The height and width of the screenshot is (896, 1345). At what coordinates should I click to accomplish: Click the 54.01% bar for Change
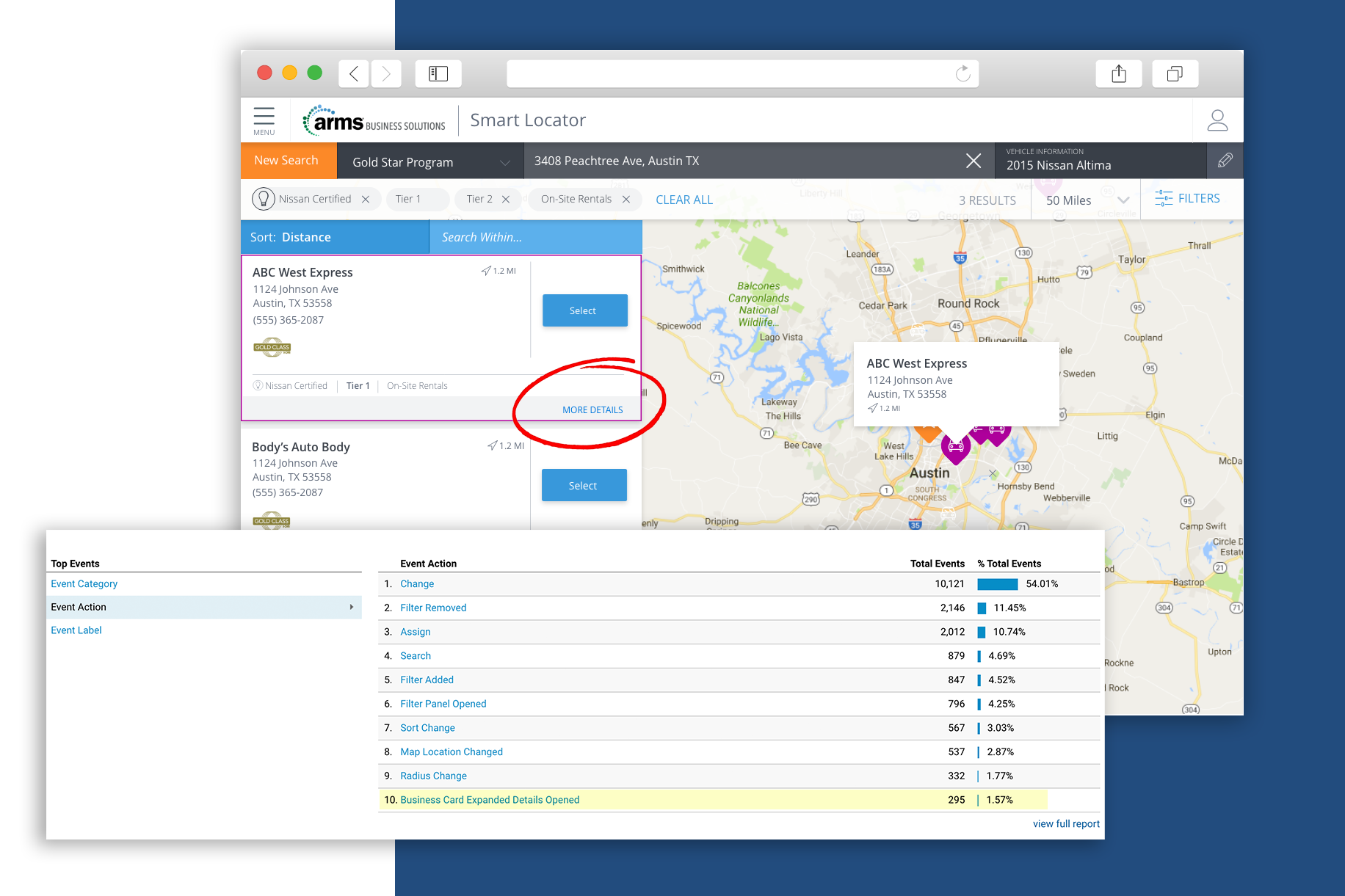(997, 584)
